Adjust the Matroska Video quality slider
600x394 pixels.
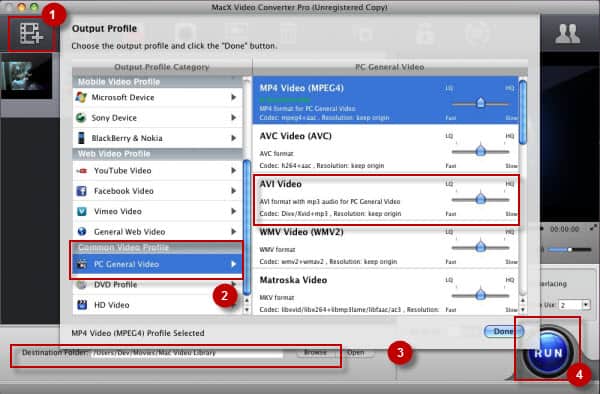coord(481,295)
